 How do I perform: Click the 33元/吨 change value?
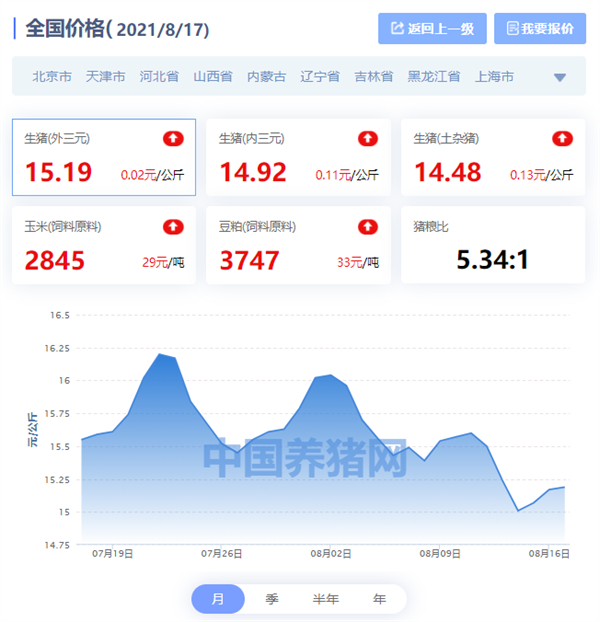[x=358, y=263]
